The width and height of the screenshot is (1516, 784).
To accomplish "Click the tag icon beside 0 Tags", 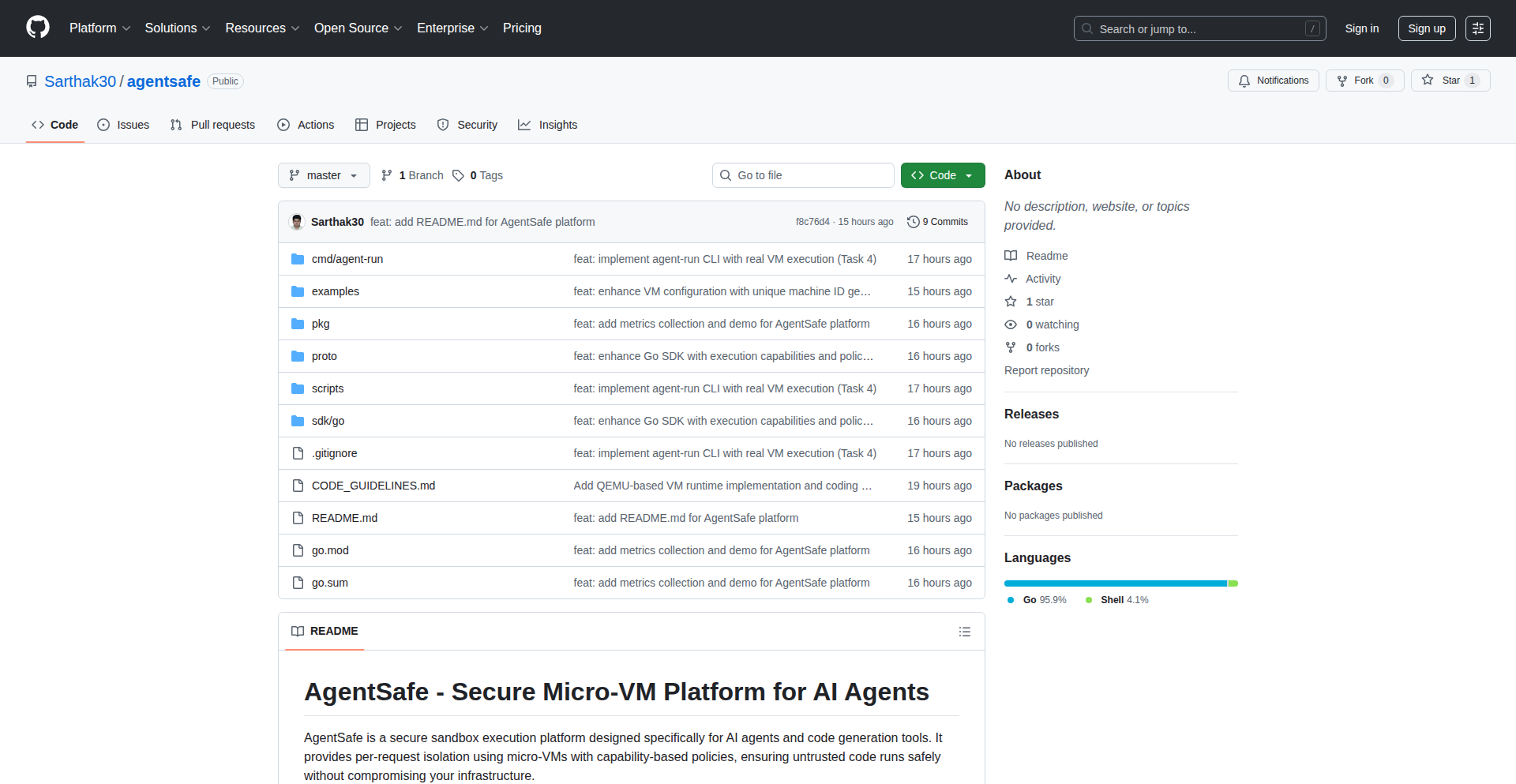I will [458, 175].
